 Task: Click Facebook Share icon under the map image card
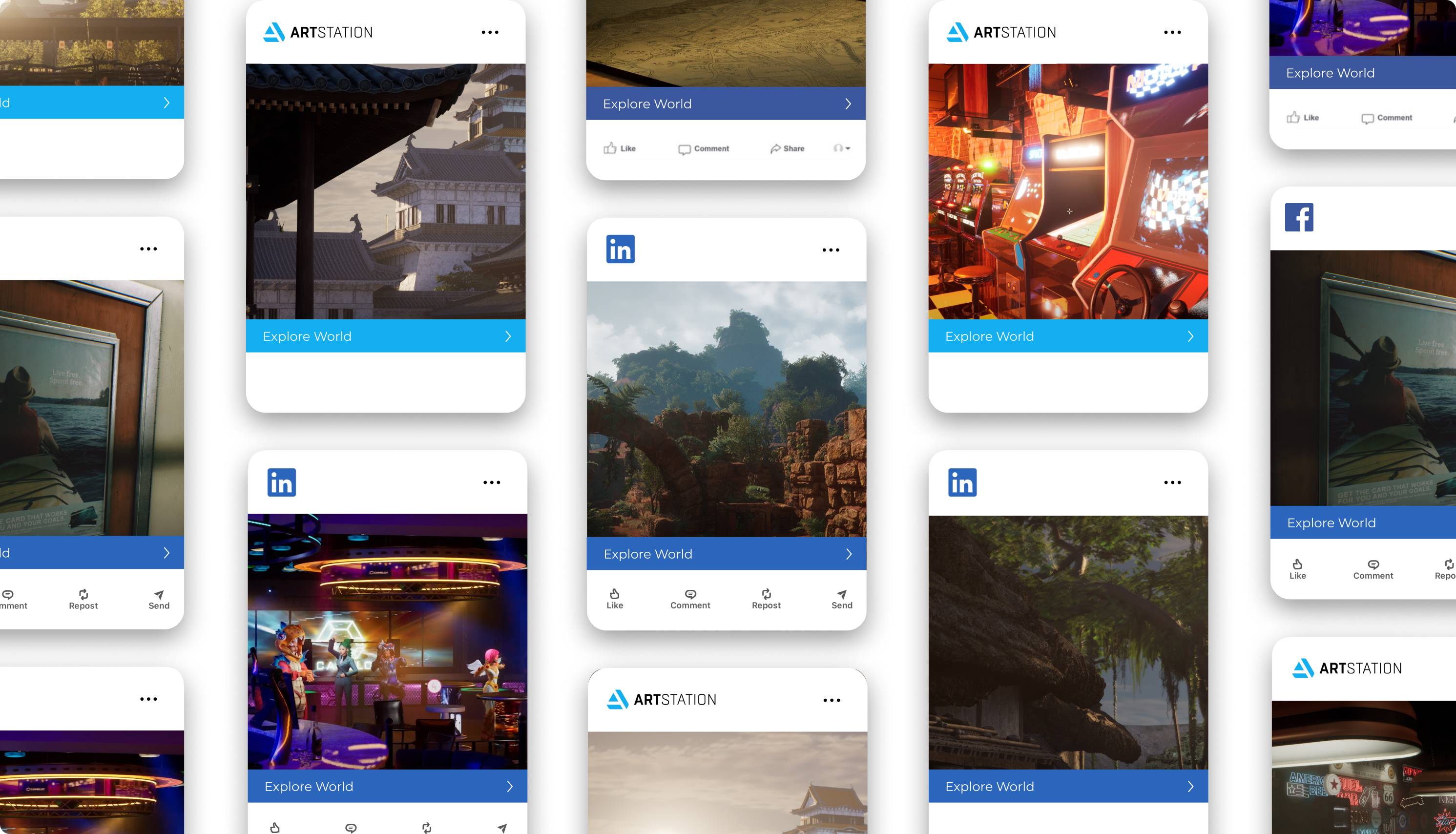click(x=775, y=148)
